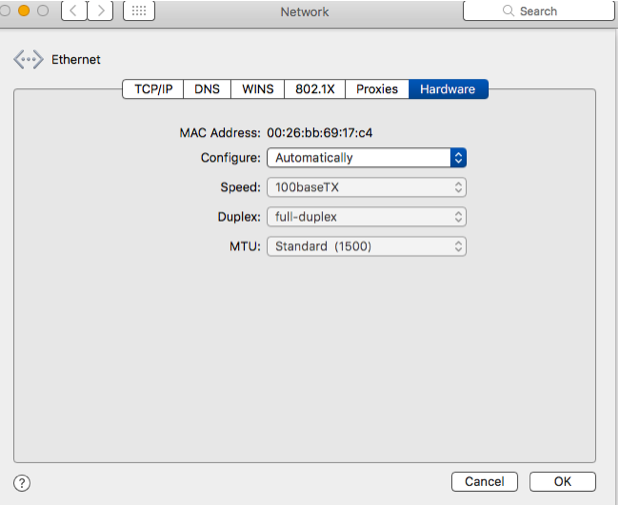Click inside the Search field
618x505 pixels.
click(538, 11)
